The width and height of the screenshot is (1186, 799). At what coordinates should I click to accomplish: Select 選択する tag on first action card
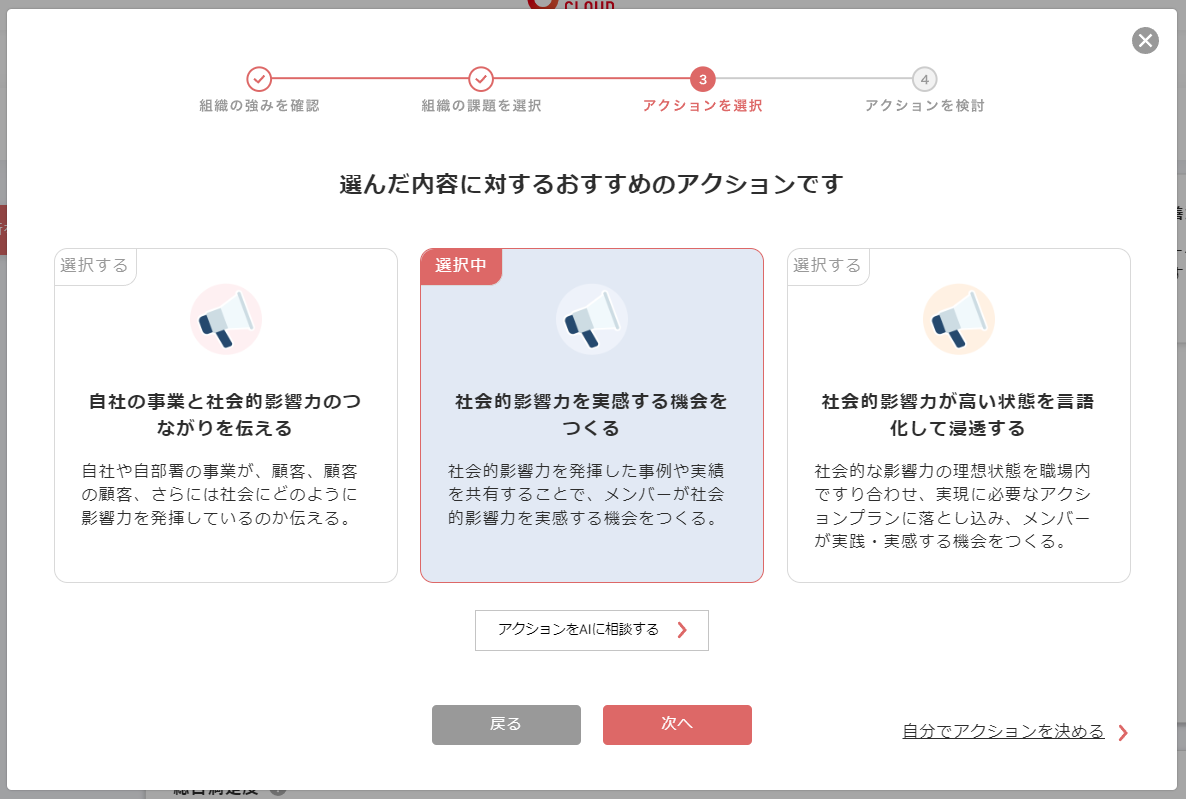point(95,266)
